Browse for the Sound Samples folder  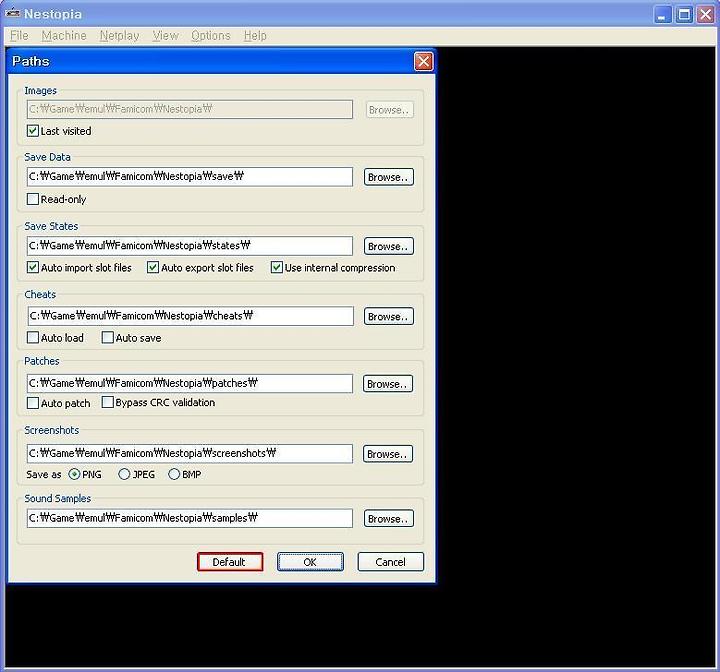click(x=388, y=519)
